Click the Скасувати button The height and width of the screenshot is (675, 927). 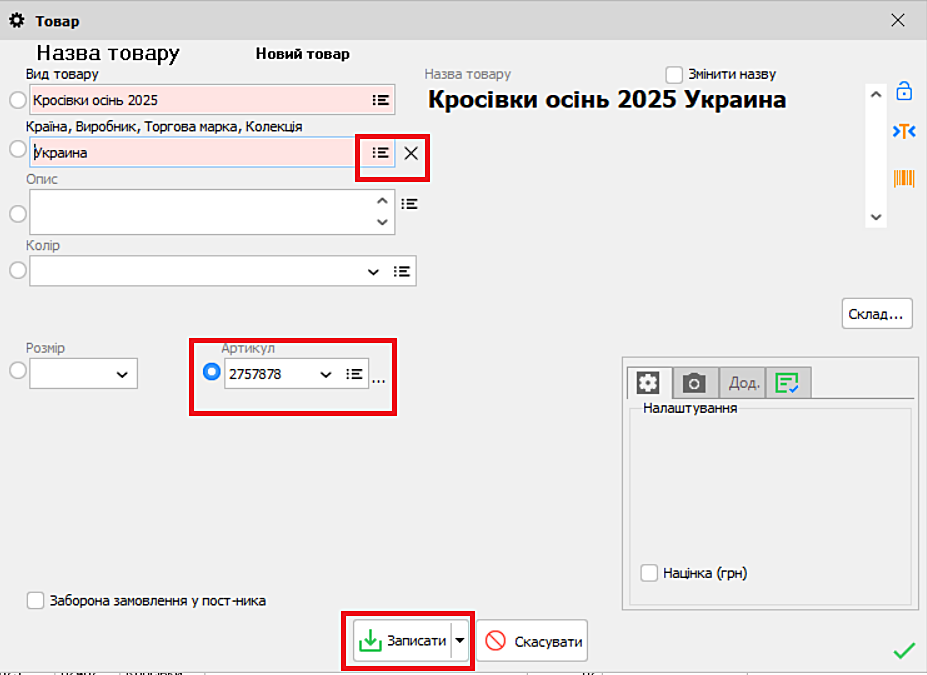pos(532,641)
